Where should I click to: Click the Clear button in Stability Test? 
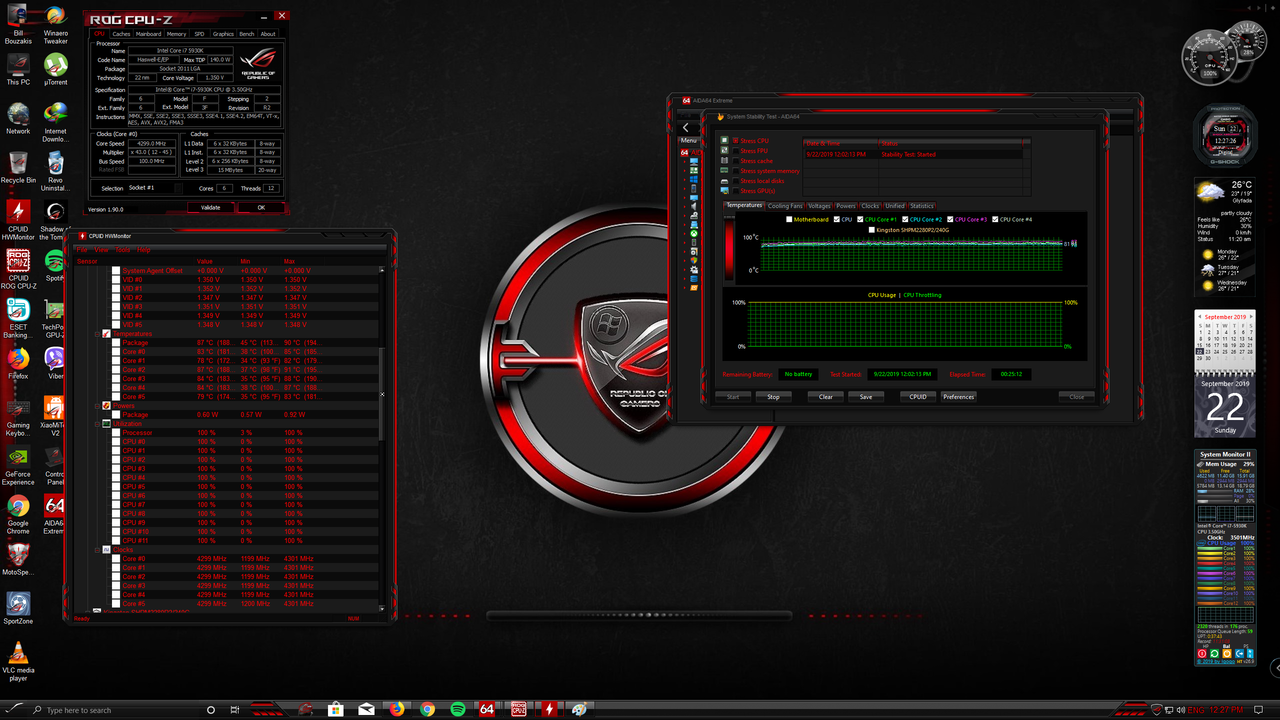point(826,397)
